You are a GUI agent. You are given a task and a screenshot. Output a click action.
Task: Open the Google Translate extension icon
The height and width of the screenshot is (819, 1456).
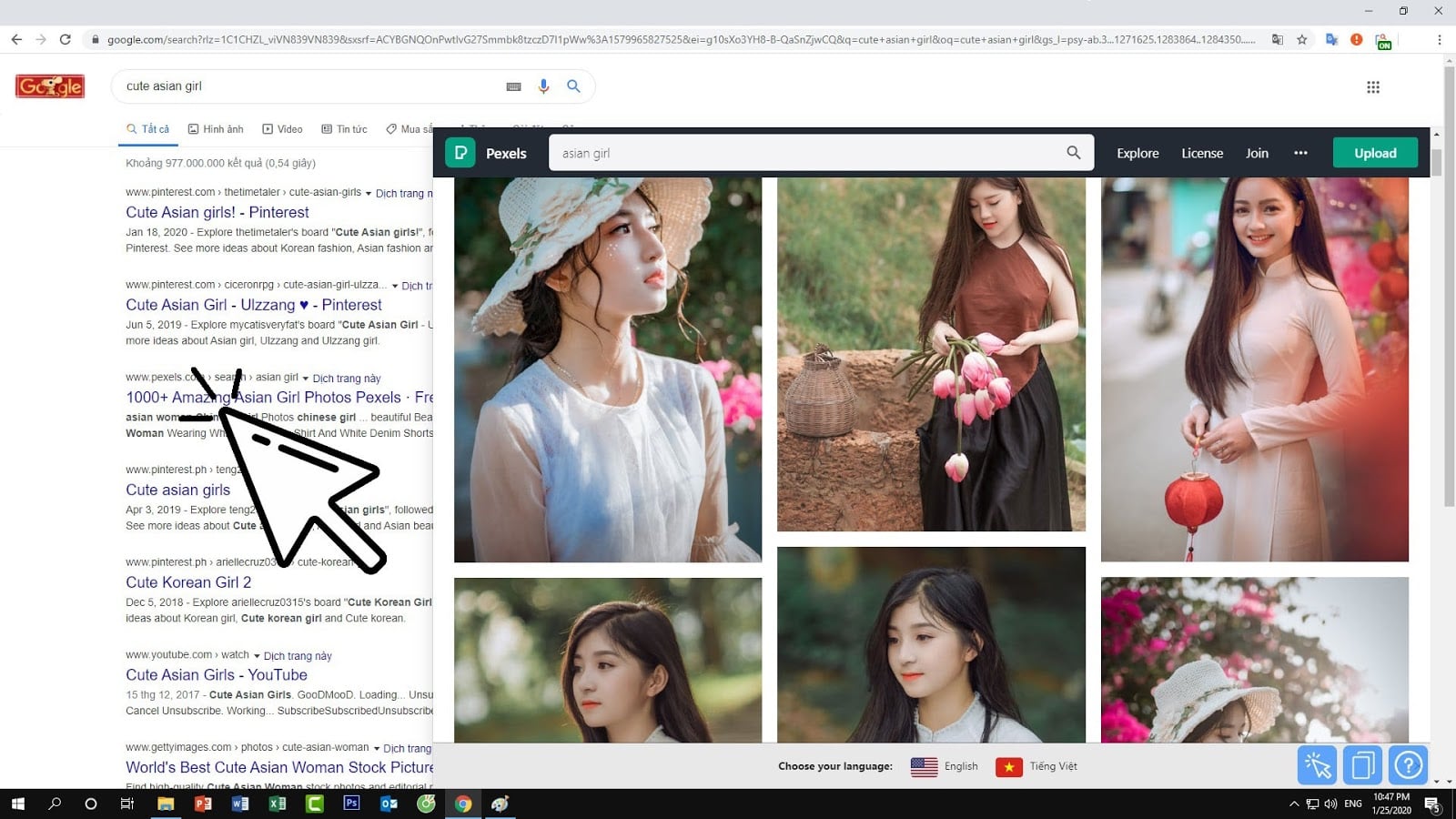pyautogui.click(x=1331, y=39)
